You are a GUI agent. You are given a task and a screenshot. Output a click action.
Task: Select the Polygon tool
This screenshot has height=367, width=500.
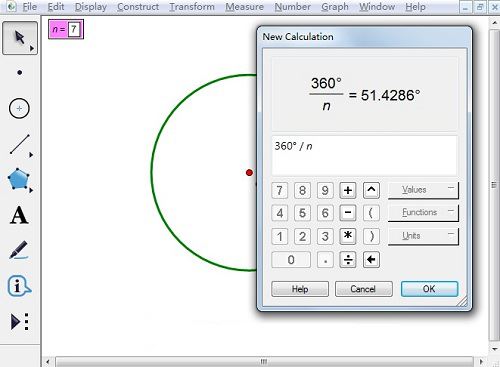[x=19, y=180]
